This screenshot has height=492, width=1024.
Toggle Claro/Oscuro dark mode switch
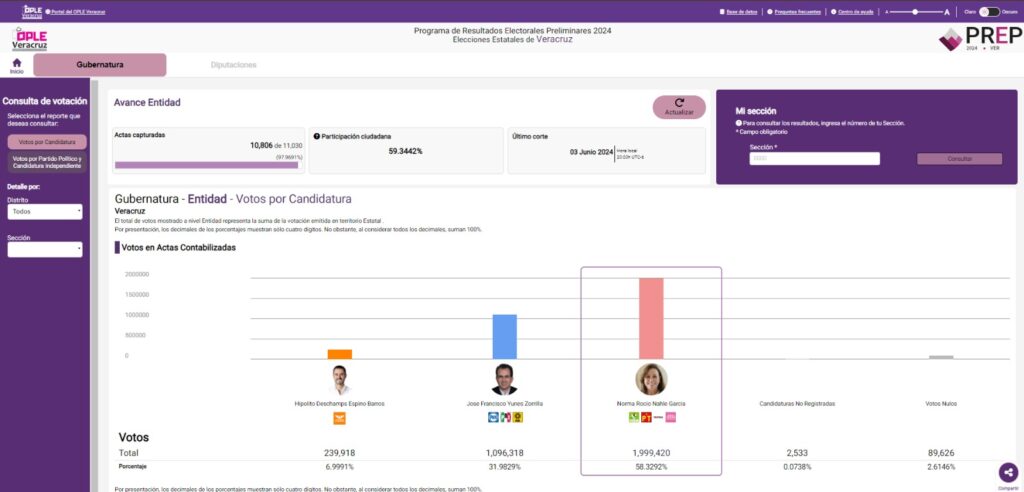click(988, 12)
